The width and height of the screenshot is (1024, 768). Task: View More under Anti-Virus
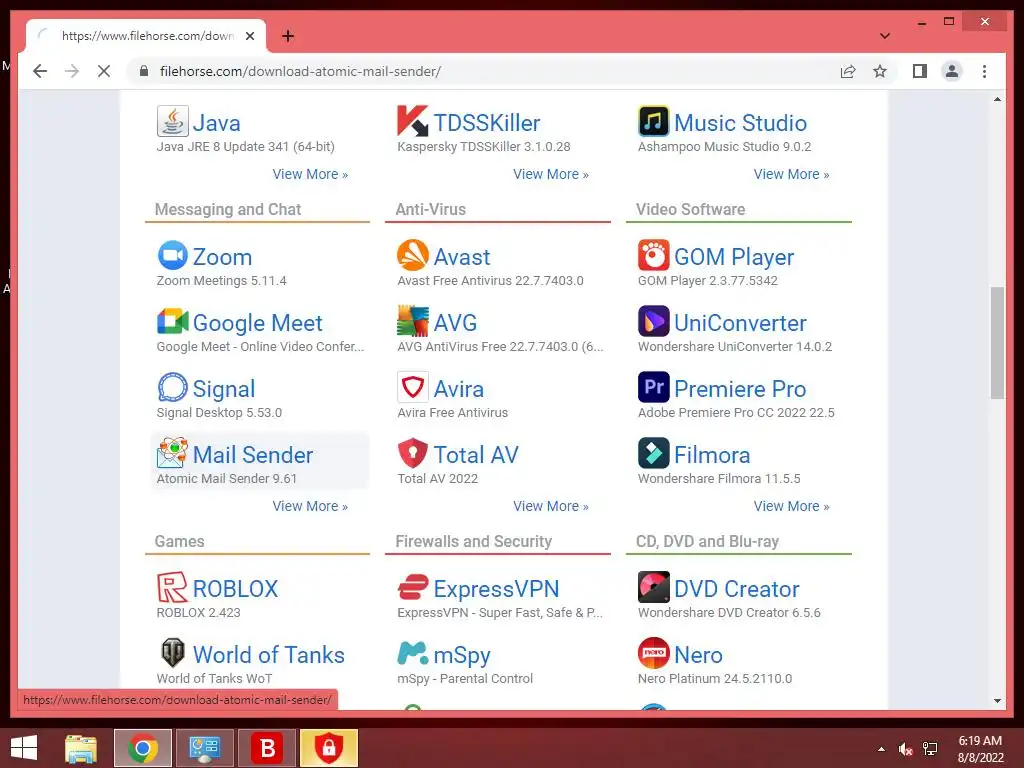(x=551, y=506)
